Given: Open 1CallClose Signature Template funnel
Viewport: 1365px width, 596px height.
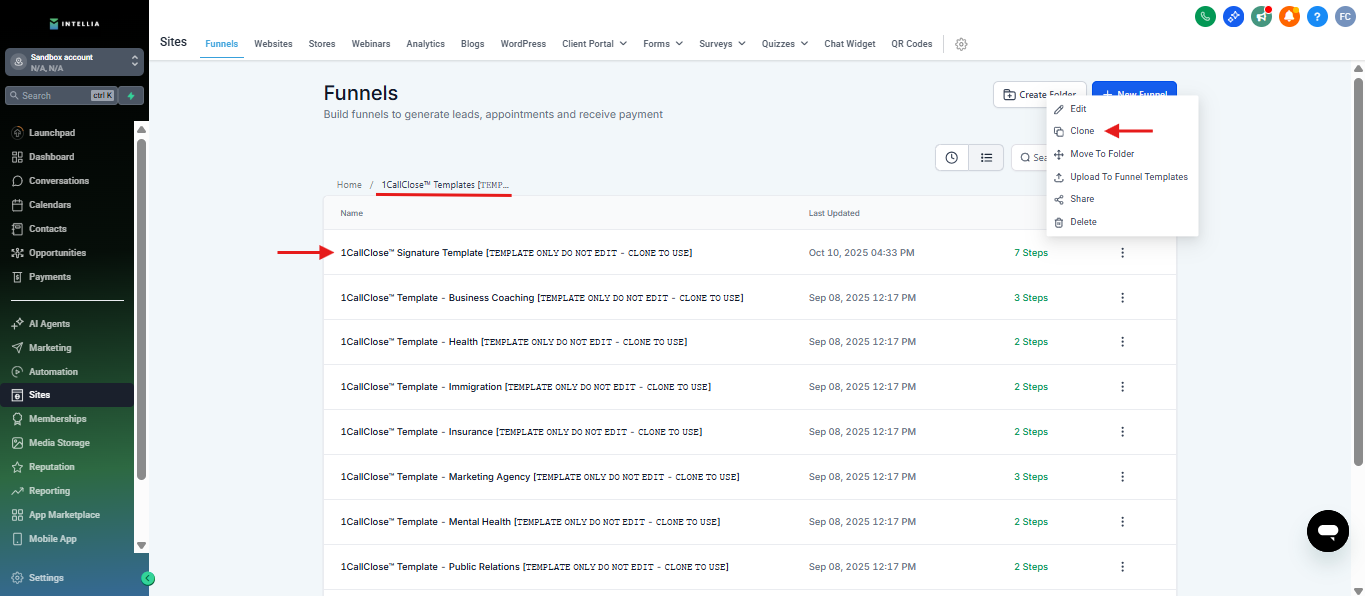Looking at the screenshot, I should click(x=516, y=253).
